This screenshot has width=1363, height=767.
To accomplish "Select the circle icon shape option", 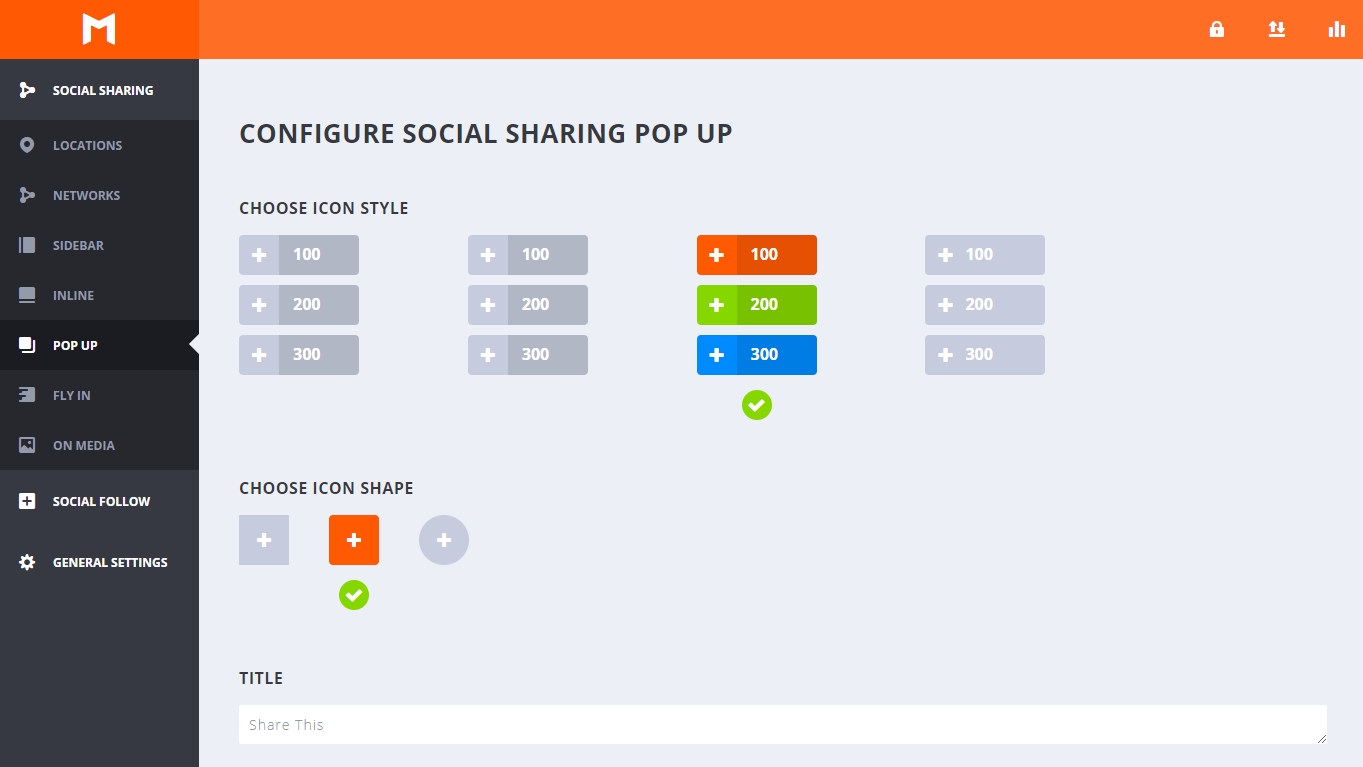I will point(444,540).
